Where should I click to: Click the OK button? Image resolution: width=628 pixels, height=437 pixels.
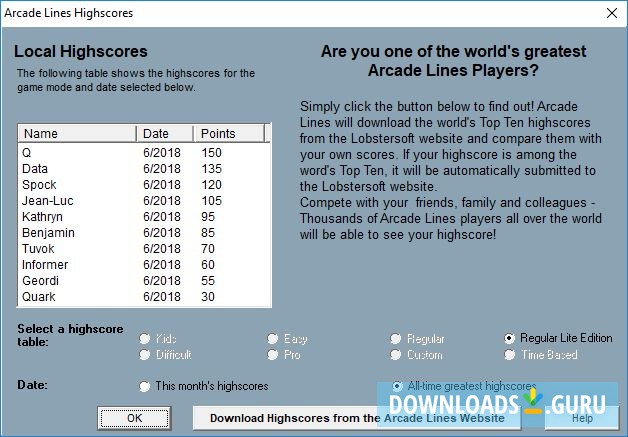(134, 418)
